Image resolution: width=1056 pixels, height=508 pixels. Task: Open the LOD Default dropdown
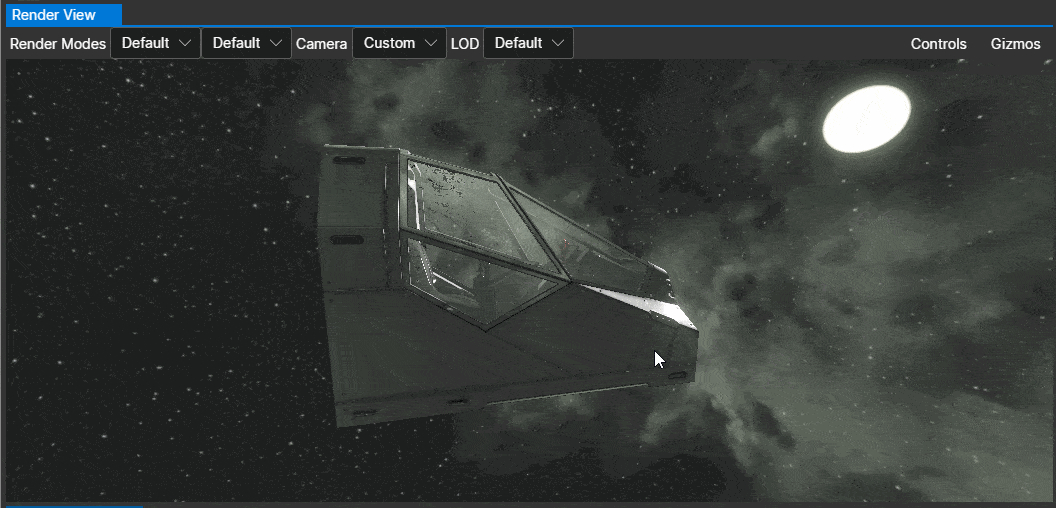click(529, 43)
